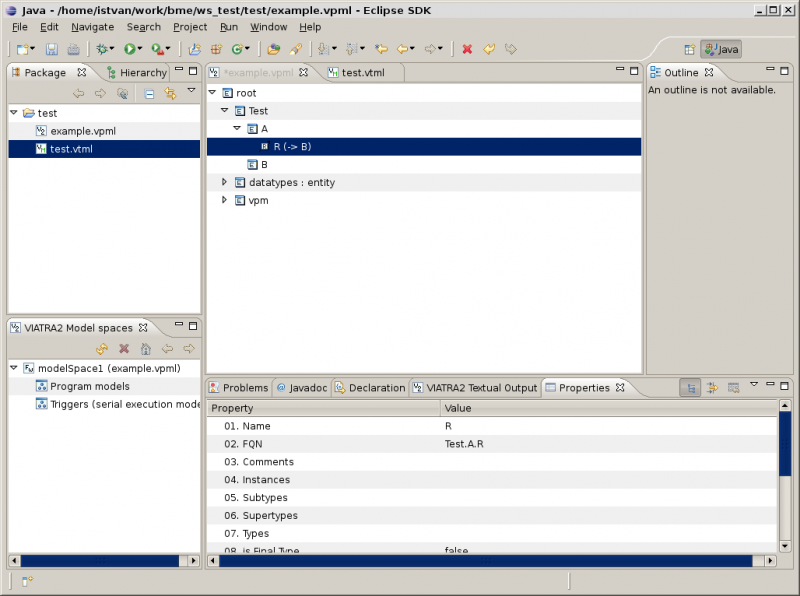
Task: Collapse the A entity node
Action: click(x=237, y=128)
